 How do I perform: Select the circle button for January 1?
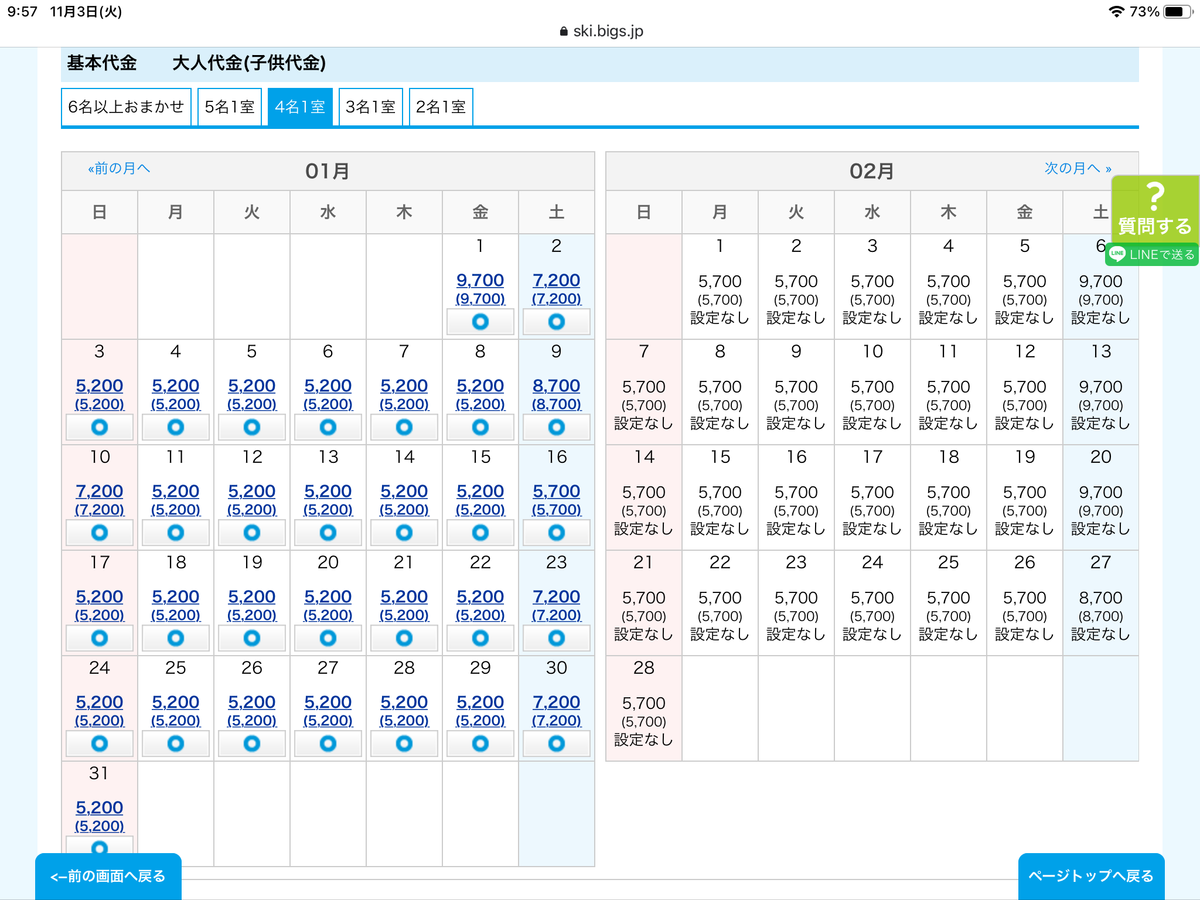(x=480, y=322)
